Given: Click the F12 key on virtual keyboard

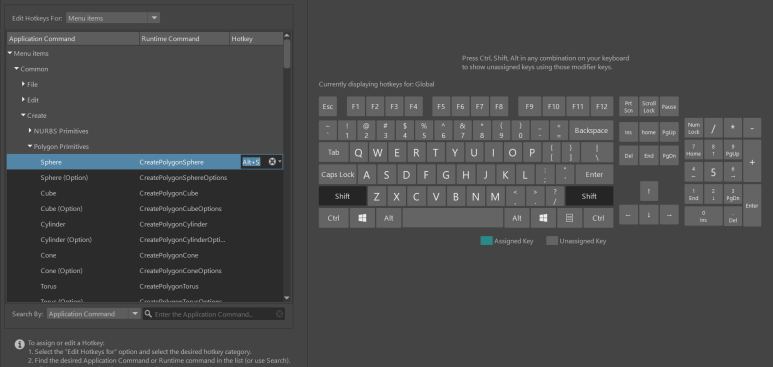Looking at the screenshot, I should (x=601, y=107).
